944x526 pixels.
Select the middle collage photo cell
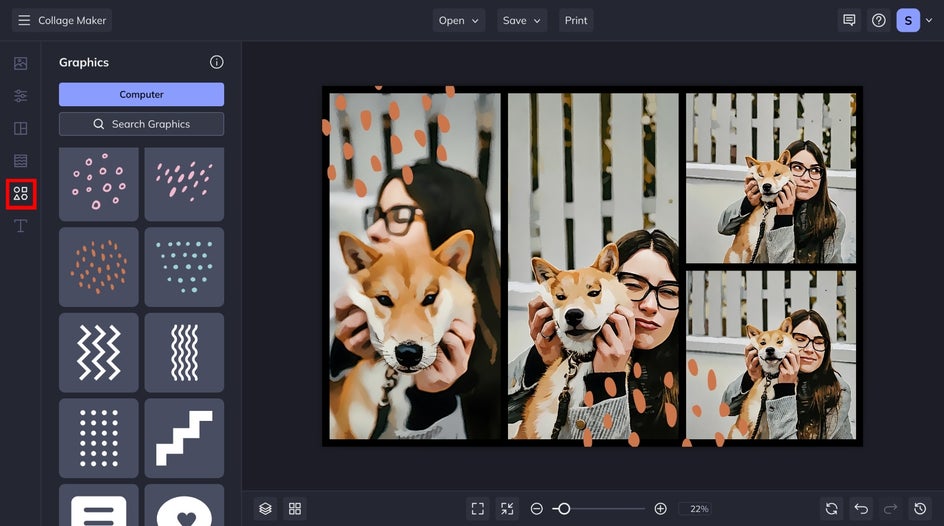click(593, 265)
